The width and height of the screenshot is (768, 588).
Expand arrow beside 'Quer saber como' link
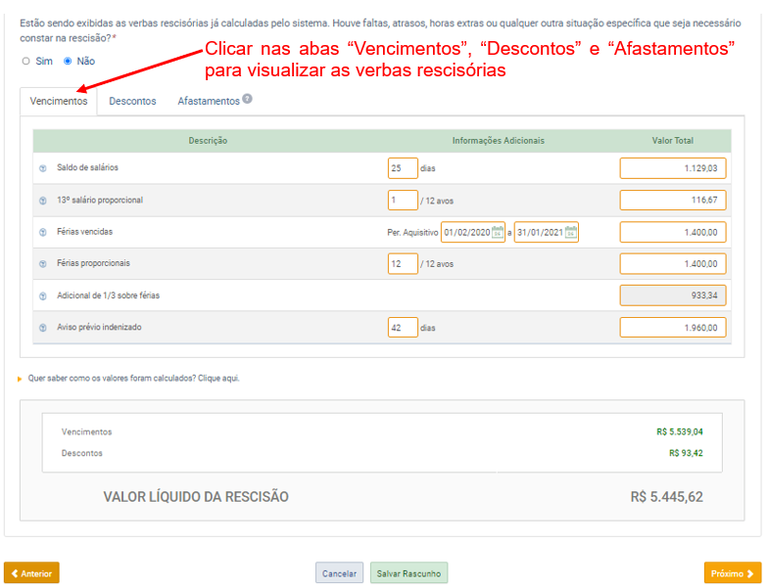20,379
